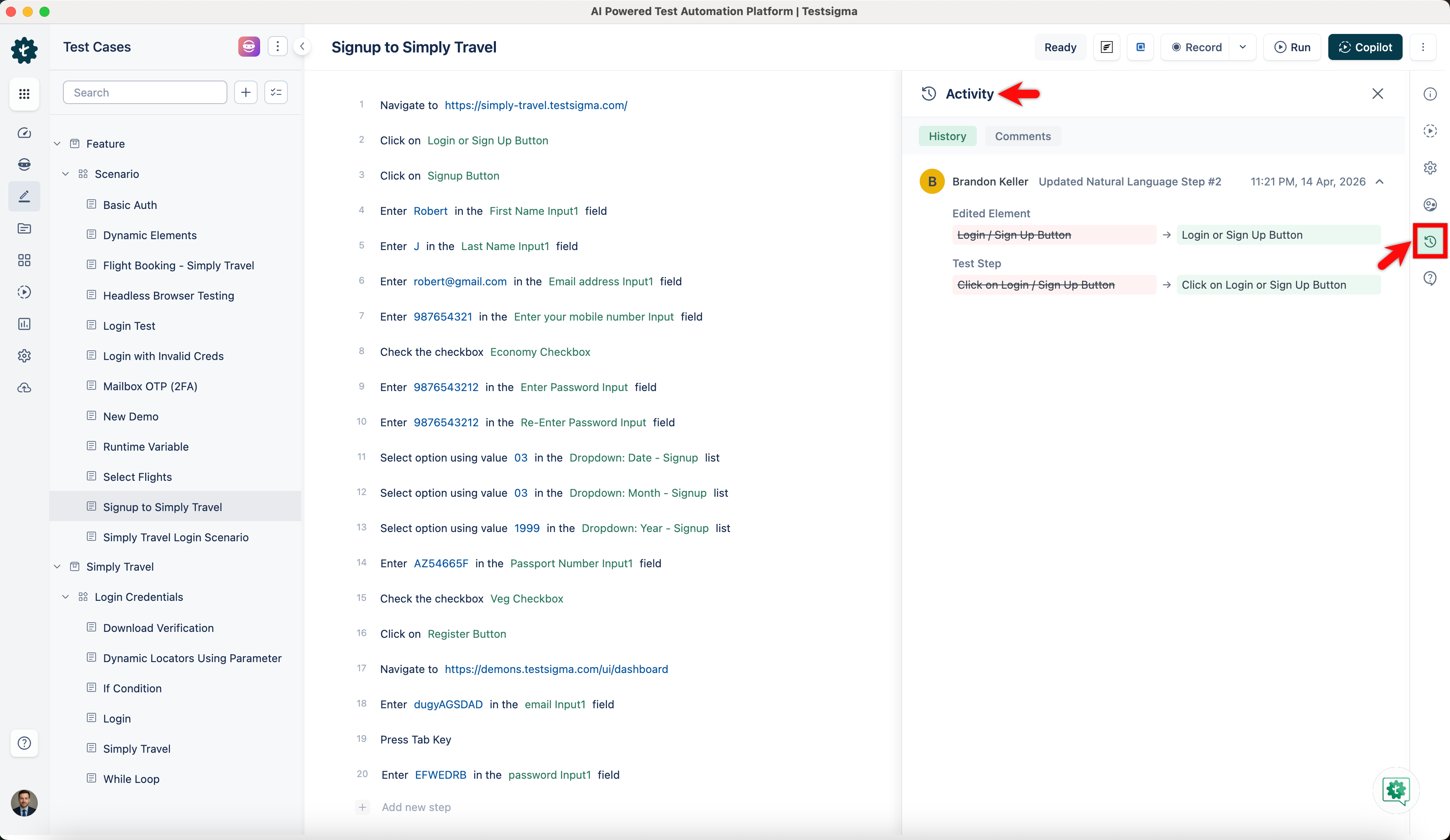Open the grid of elements icon in the sidebar

(24, 260)
